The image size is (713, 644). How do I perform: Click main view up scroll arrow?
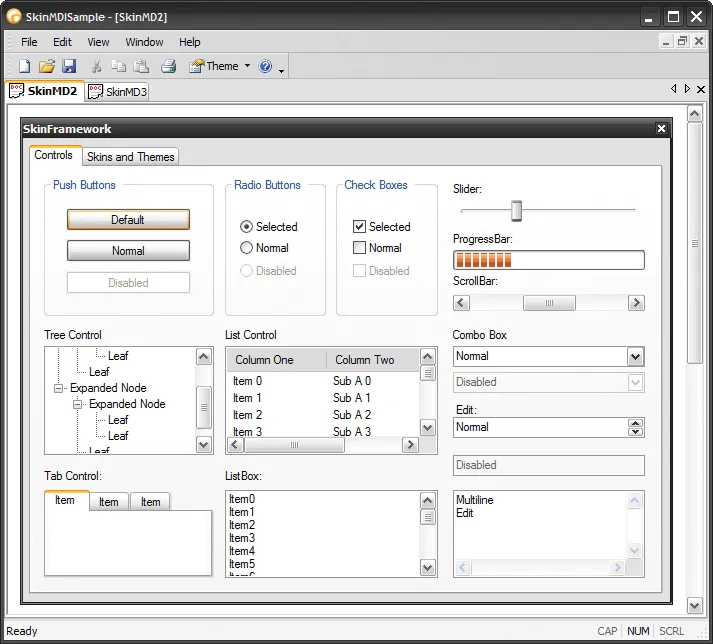tap(694, 113)
